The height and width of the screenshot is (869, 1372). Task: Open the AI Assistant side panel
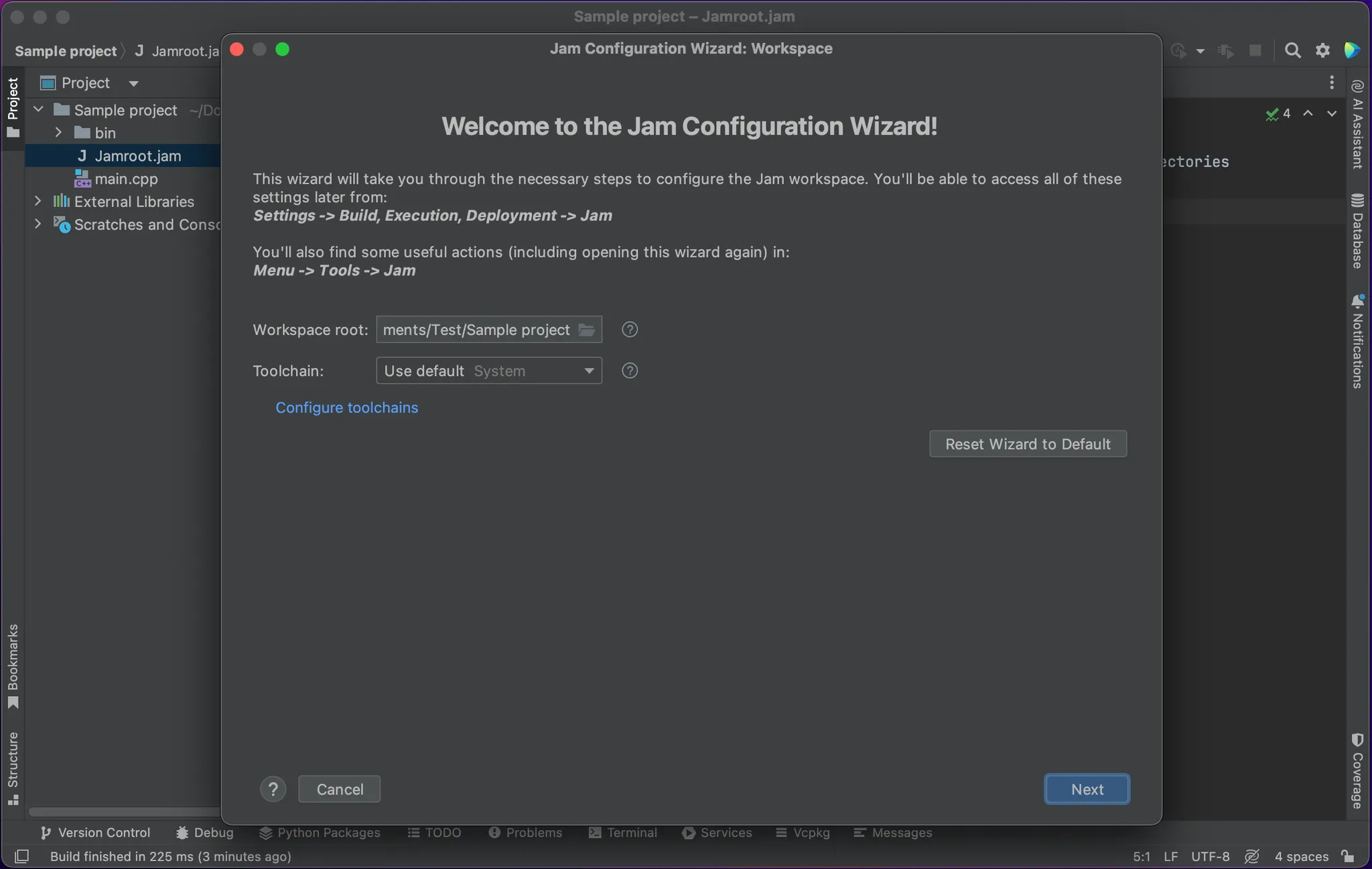click(1357, 124)
